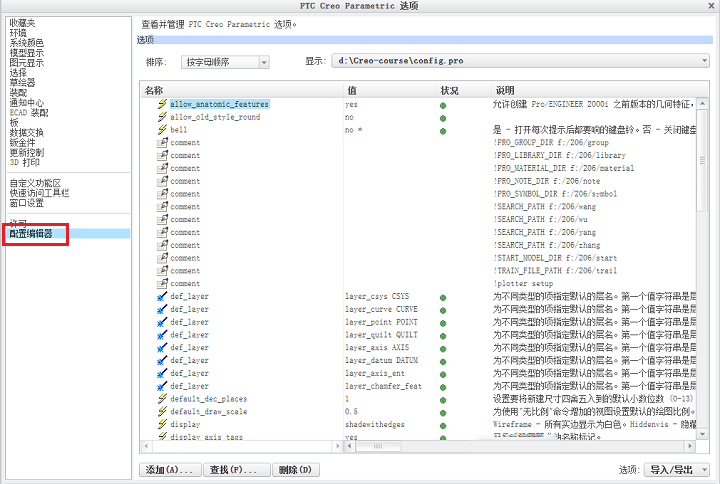Open the 草绘器 category
Screen dimensions: 720x484
tap(22, 83)
